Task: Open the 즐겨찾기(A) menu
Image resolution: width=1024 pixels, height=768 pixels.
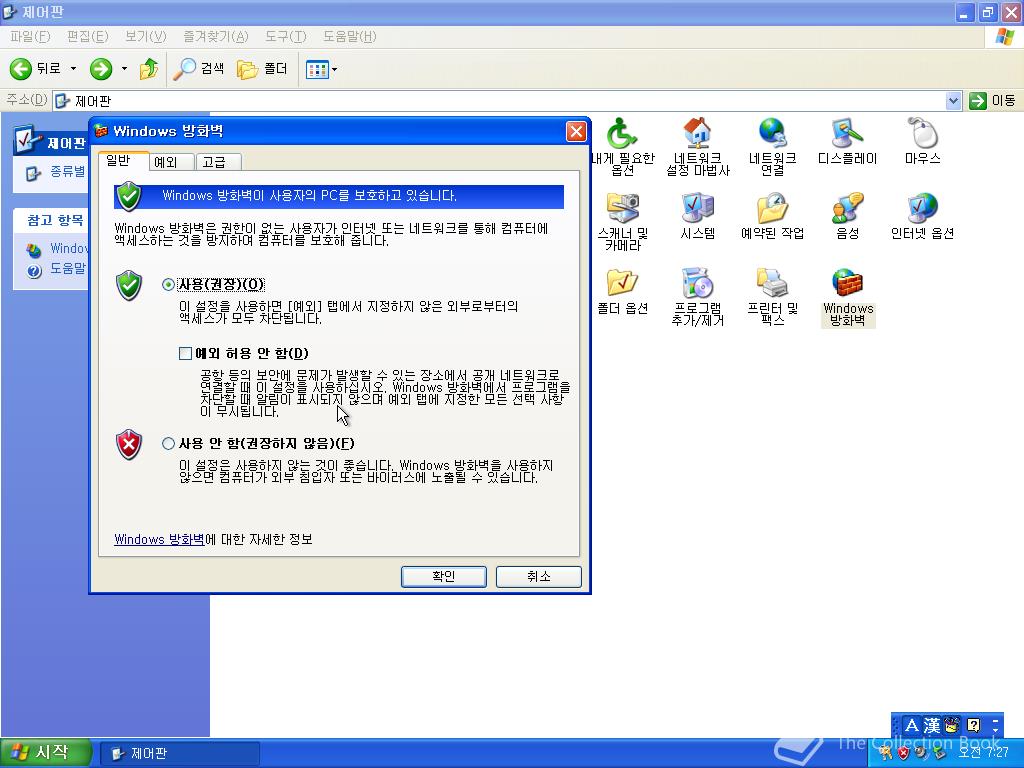Action: tap(216, 37)
